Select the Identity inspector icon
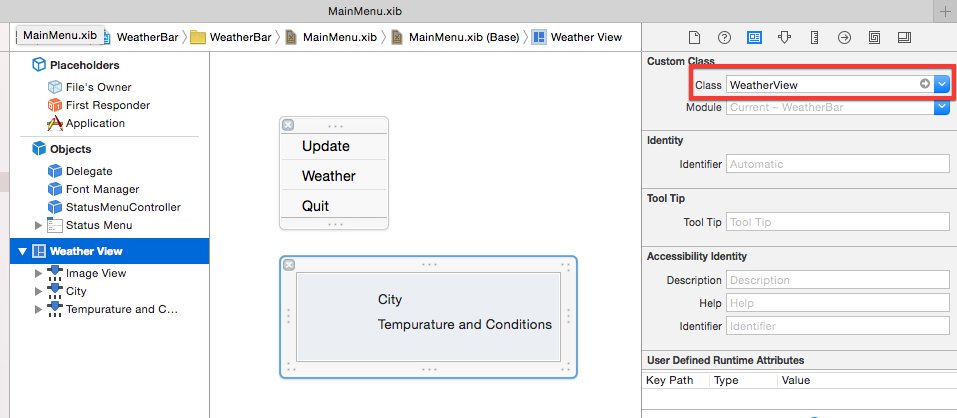 point(754,37)
